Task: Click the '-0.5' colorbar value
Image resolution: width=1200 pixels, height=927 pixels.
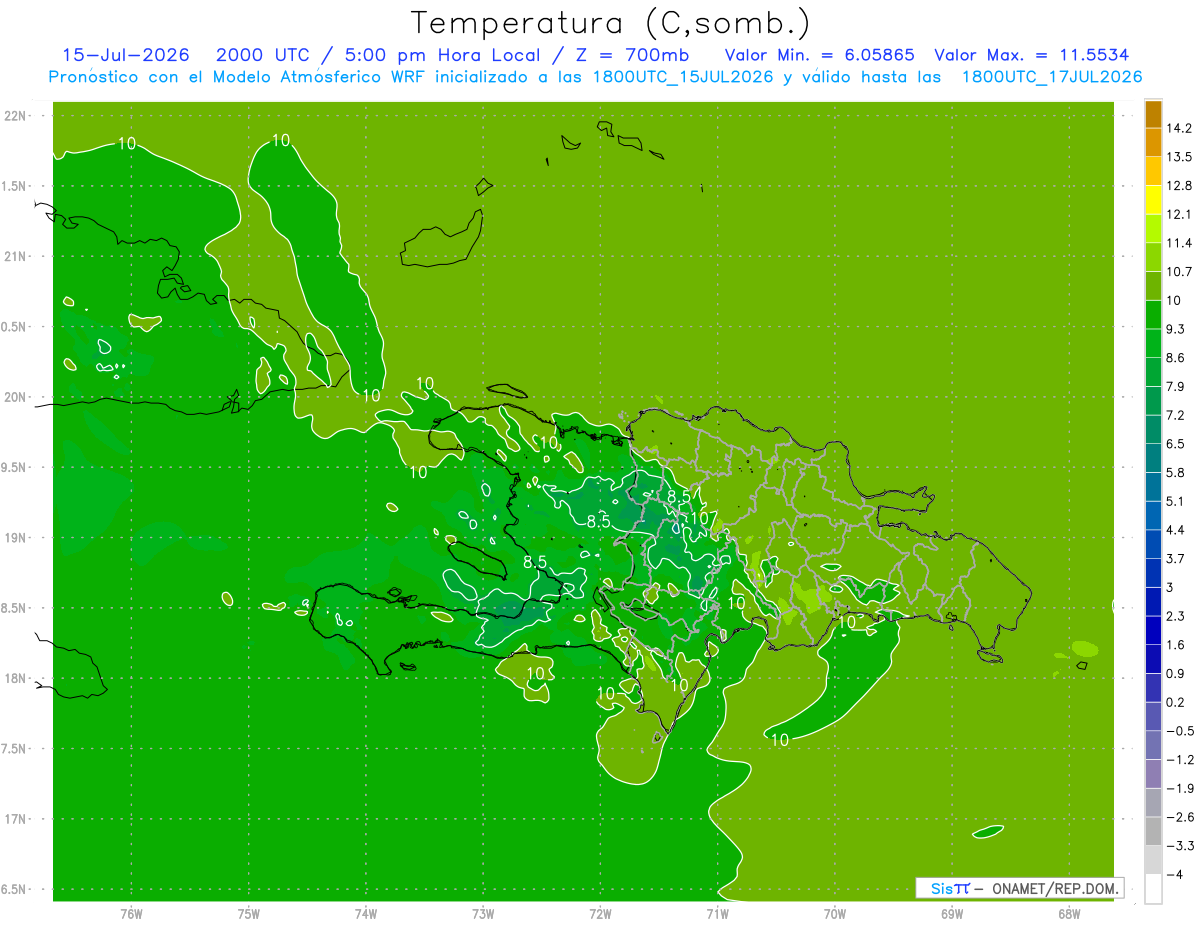Action: point(1180,732)
